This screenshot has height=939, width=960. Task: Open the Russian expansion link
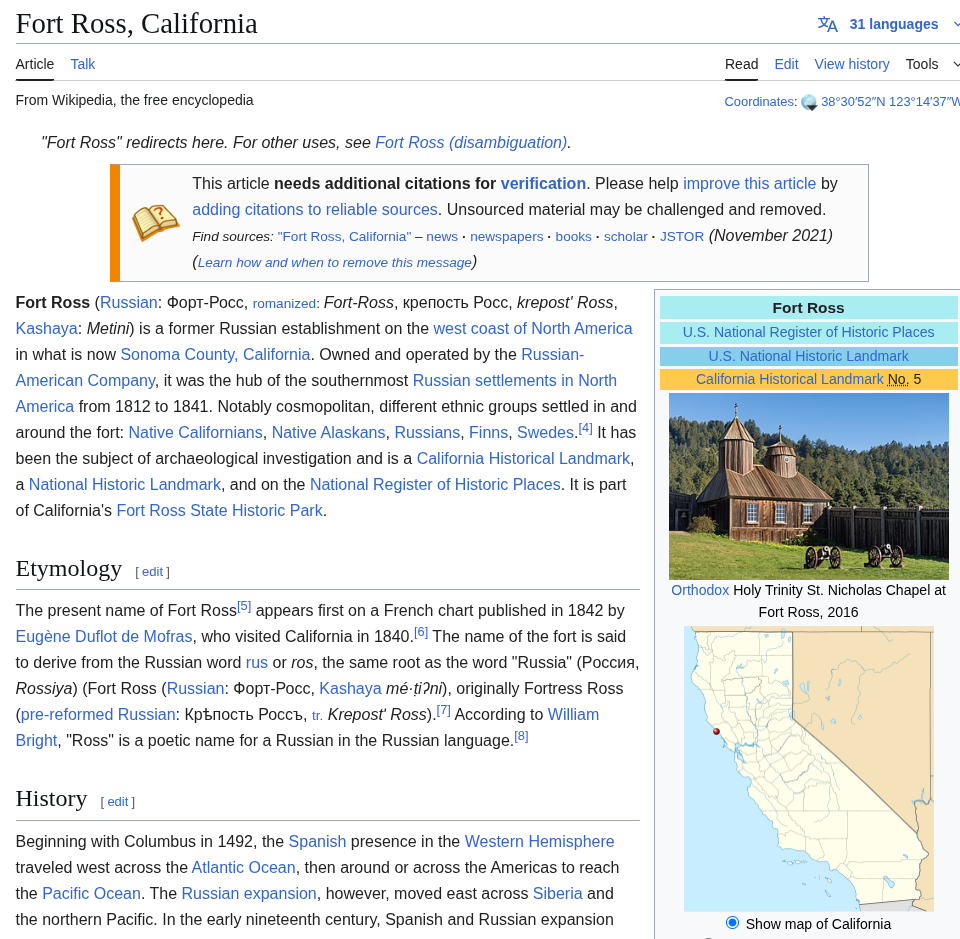coord(249,894)
